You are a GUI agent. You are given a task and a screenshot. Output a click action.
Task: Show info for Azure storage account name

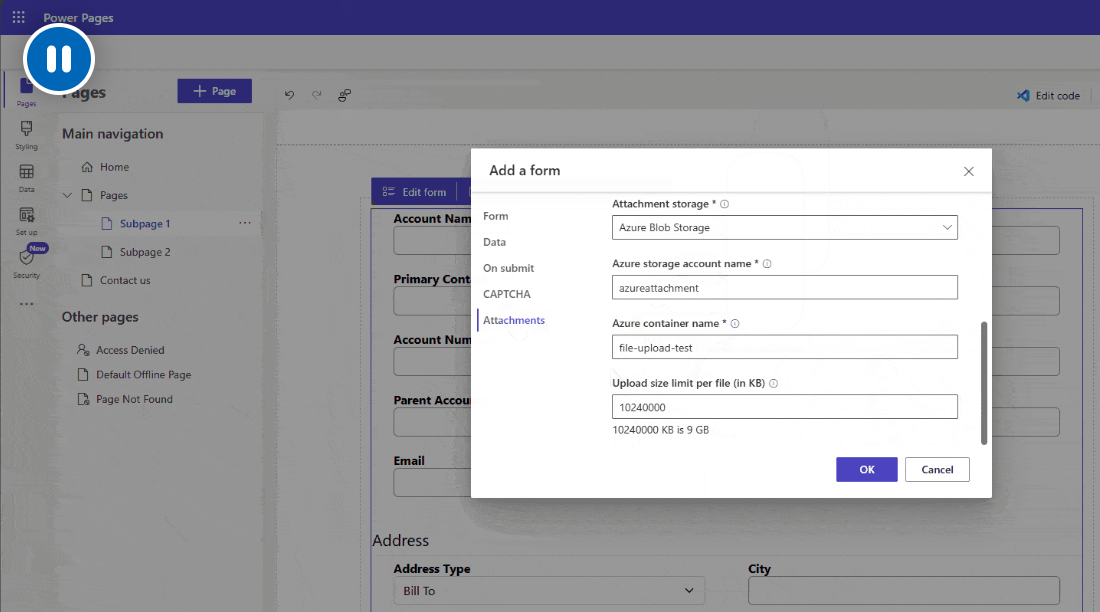(x=767, y=264)
